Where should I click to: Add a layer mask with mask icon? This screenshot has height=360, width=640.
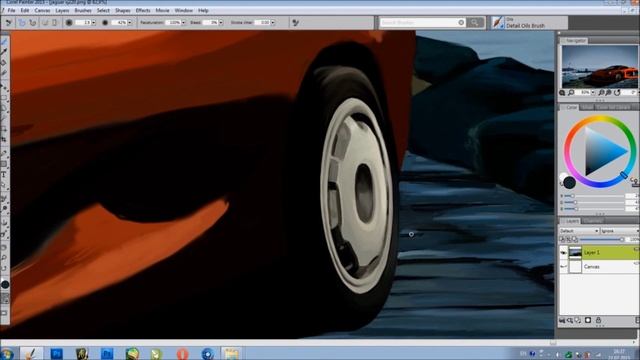588,320
